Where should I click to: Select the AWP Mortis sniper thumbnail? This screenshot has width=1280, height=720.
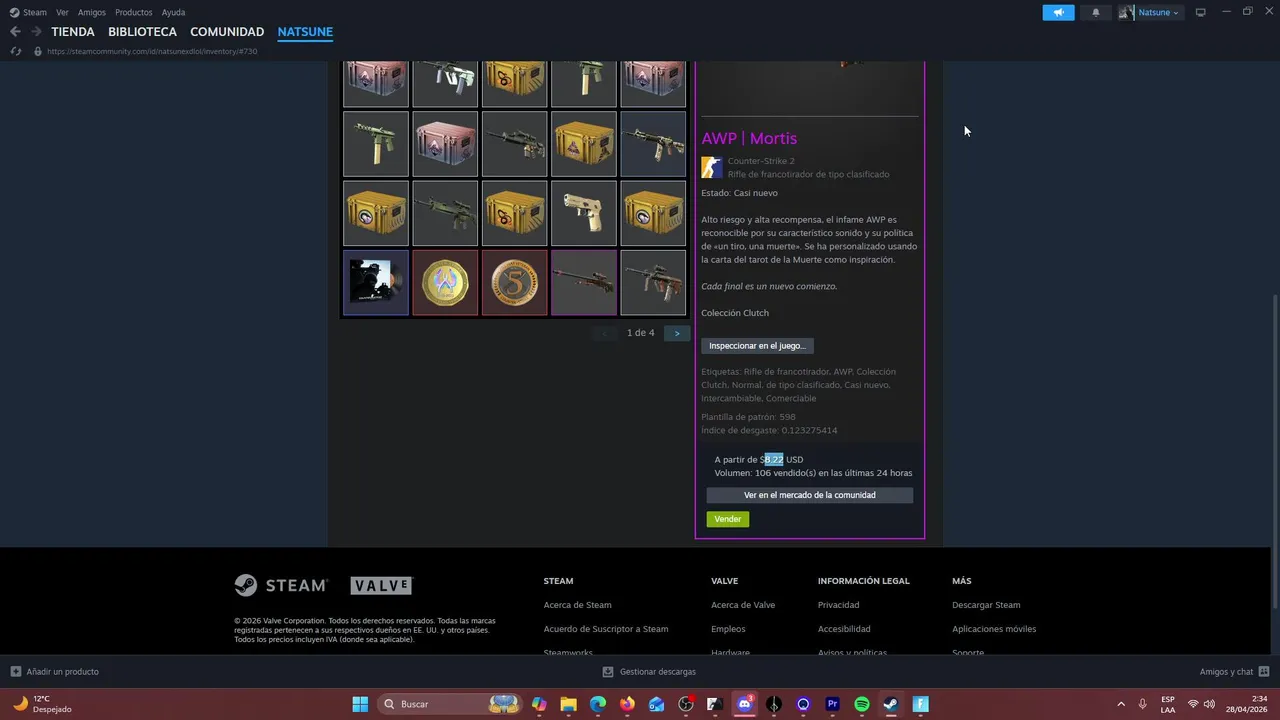coord(584,283)
